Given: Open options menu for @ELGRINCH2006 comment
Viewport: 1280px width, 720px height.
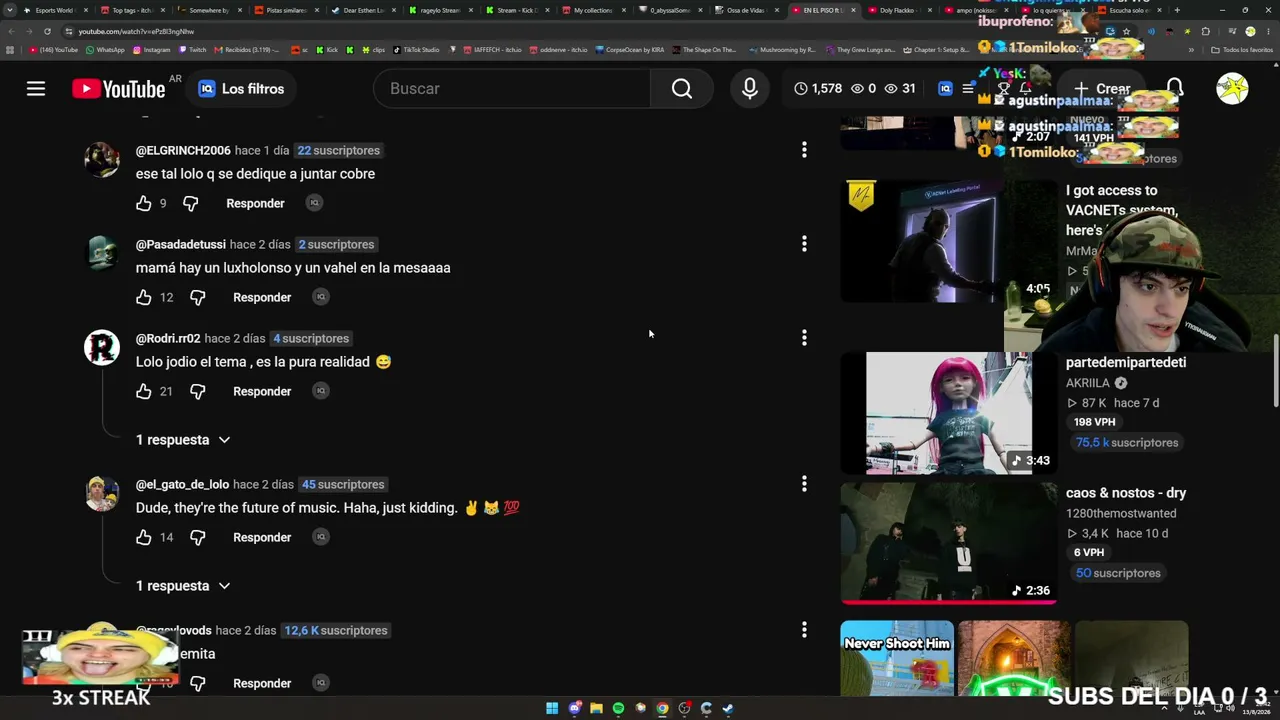Looking at the screenshot, I should point(804,150).
